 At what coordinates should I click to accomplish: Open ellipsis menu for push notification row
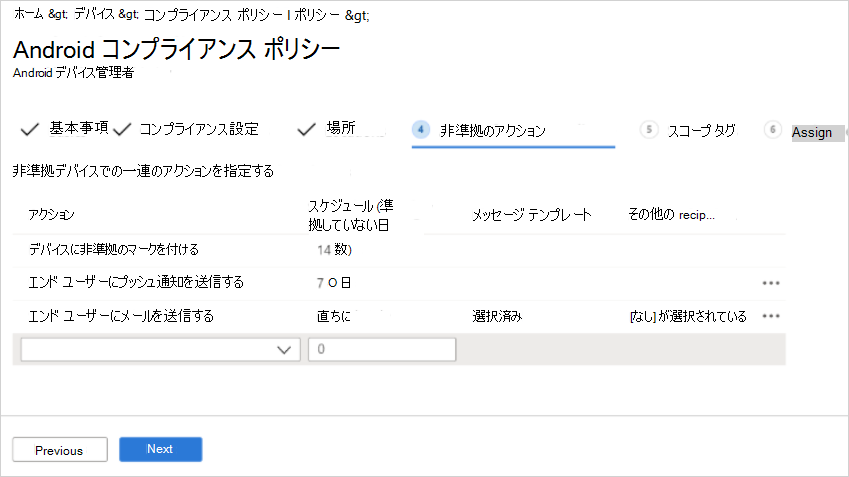(770, 283)
